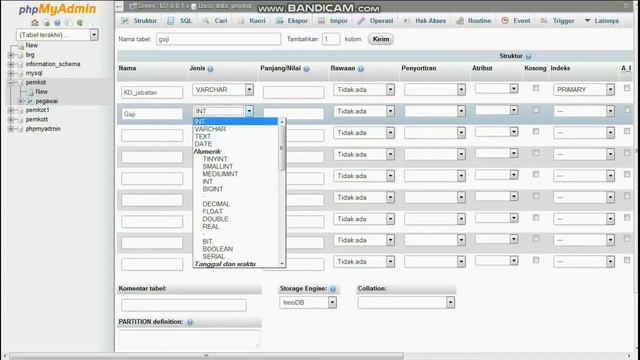Click the mysql database icon

coord(20,73)
